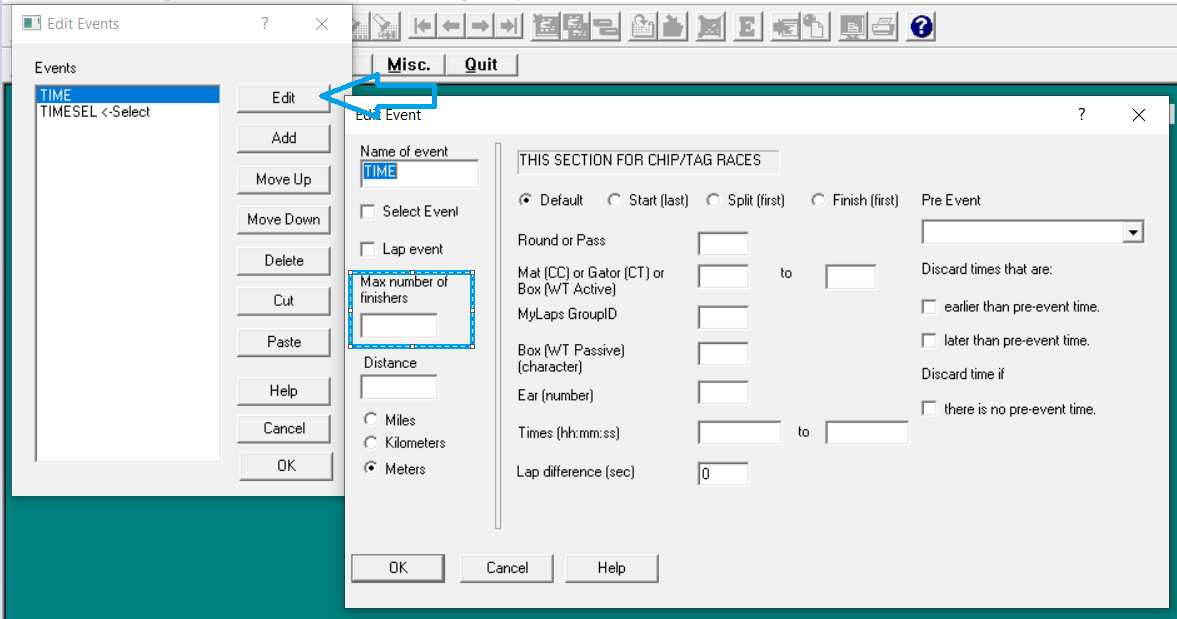Jump to first record arrow icon

tap(423, 27)
